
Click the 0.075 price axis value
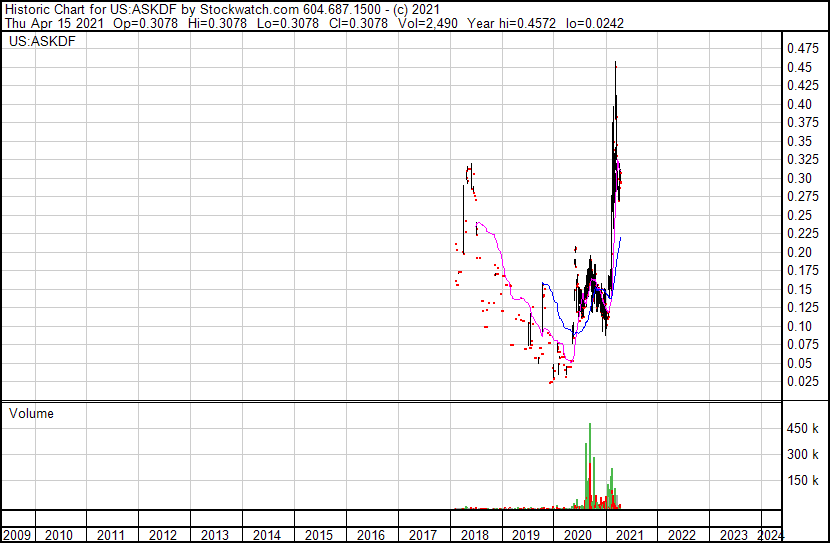pyautogui.click(x=803, y=345)
